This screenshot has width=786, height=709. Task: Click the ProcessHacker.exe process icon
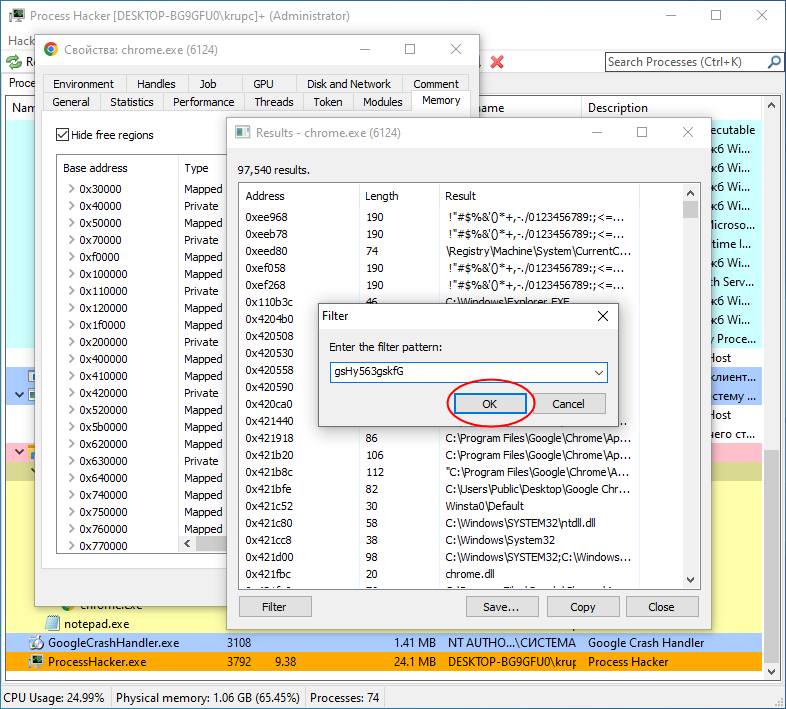tap(36, 661)
